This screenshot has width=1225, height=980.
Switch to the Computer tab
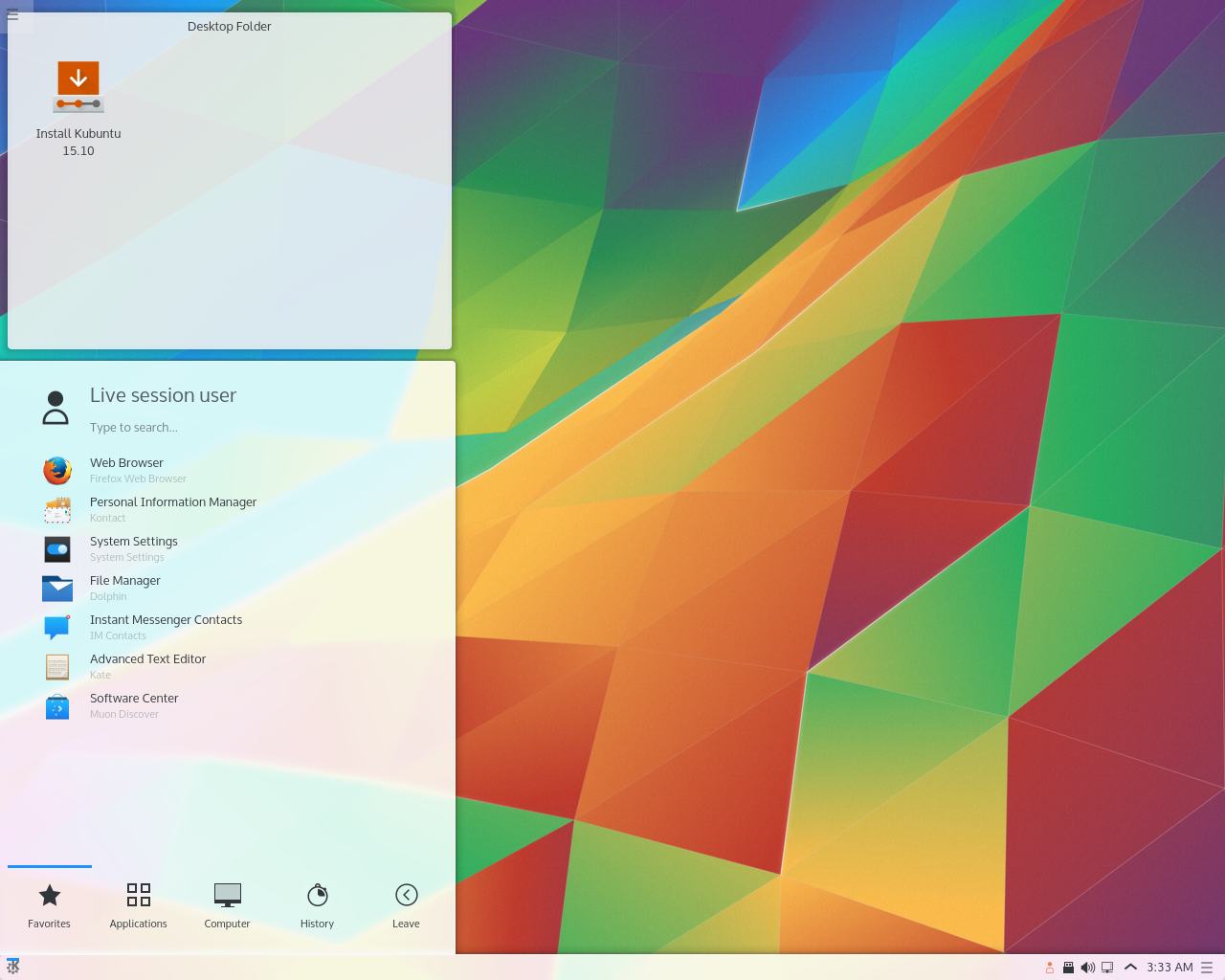click(x=227, y=906)
